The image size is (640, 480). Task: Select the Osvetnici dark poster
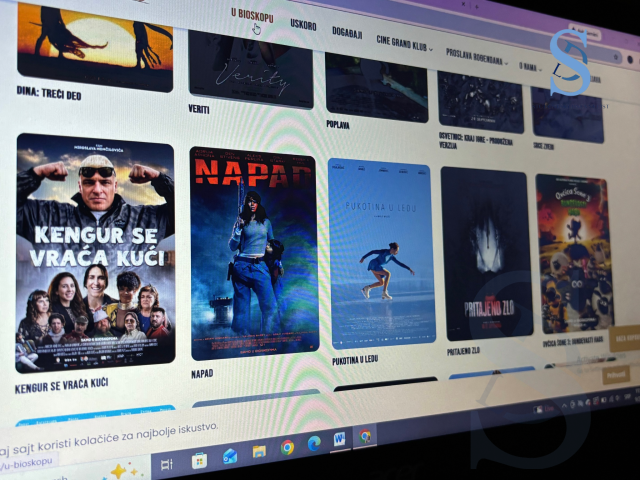pos(480,101)
